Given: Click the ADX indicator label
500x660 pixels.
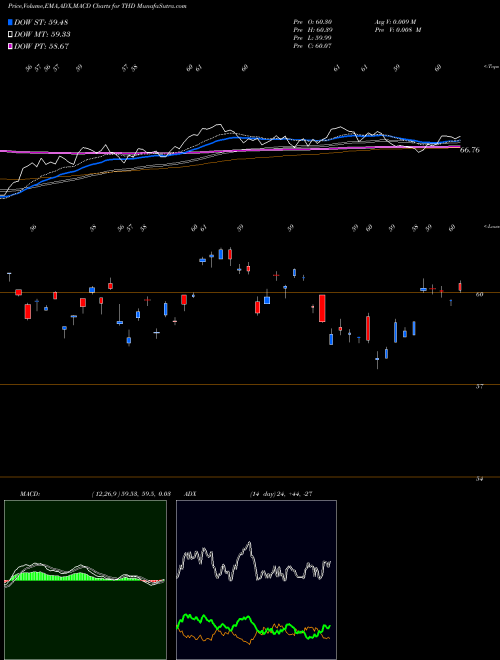Looking at the screenshot, I should pyautogui.click(x=190, y=494).
